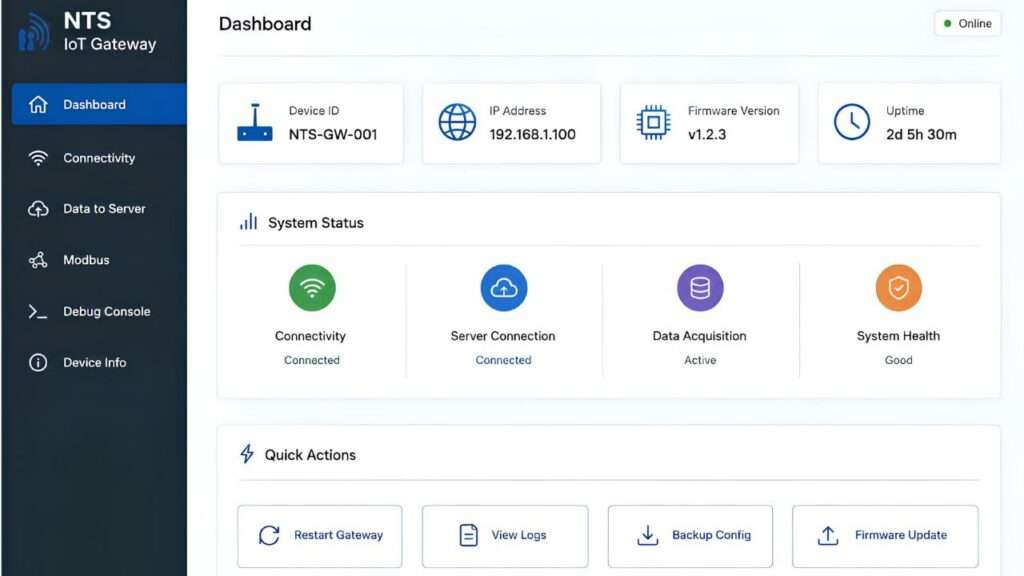The image size is (1024, 576).
Task: Click the uptime value 2d 5h 30m
Action: (x=921, y=135)
